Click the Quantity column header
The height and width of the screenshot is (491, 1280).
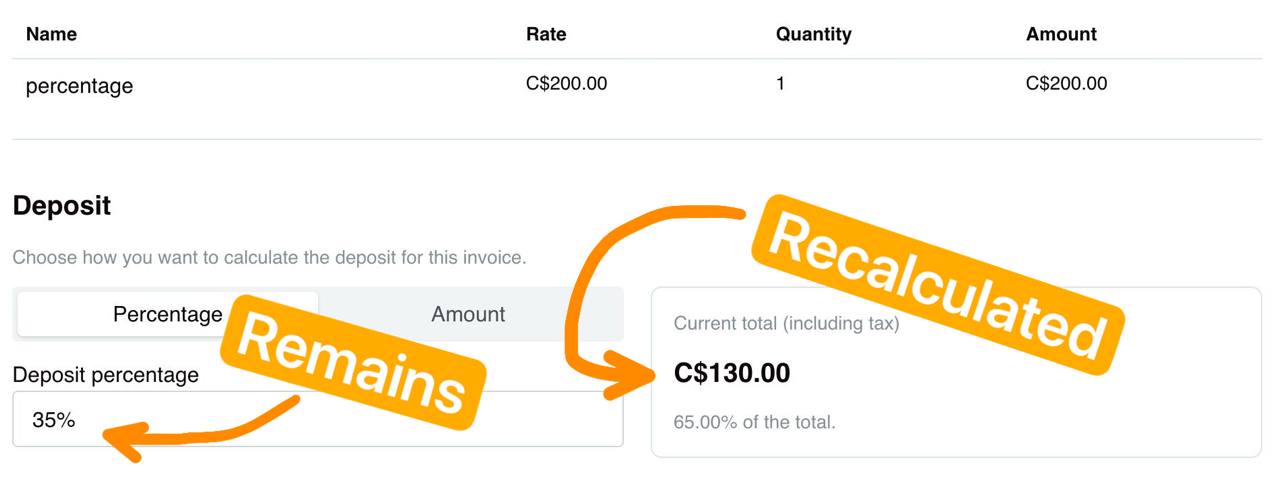(813, 34)
